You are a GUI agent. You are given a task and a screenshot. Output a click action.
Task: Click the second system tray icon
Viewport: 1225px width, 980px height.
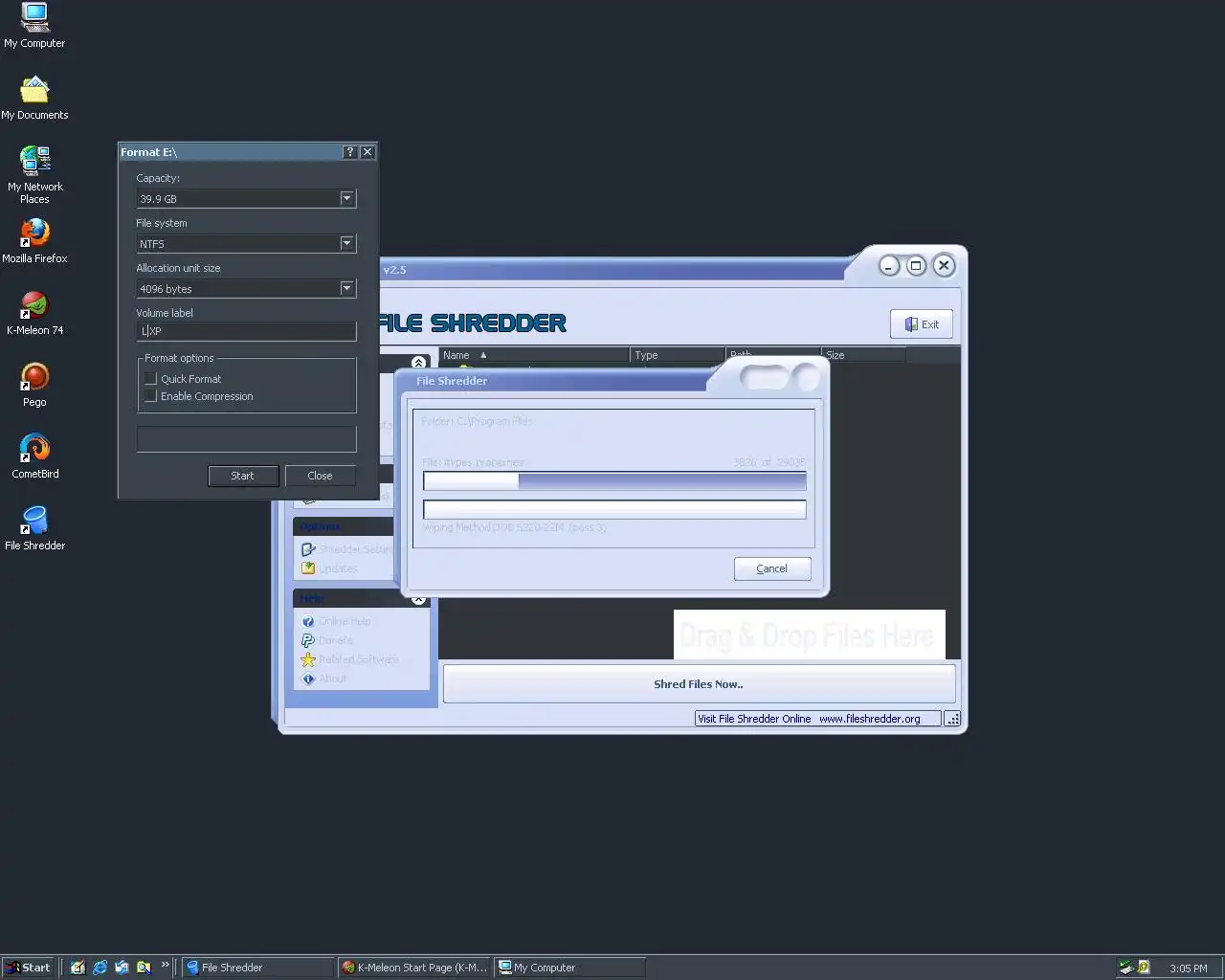1143,968
